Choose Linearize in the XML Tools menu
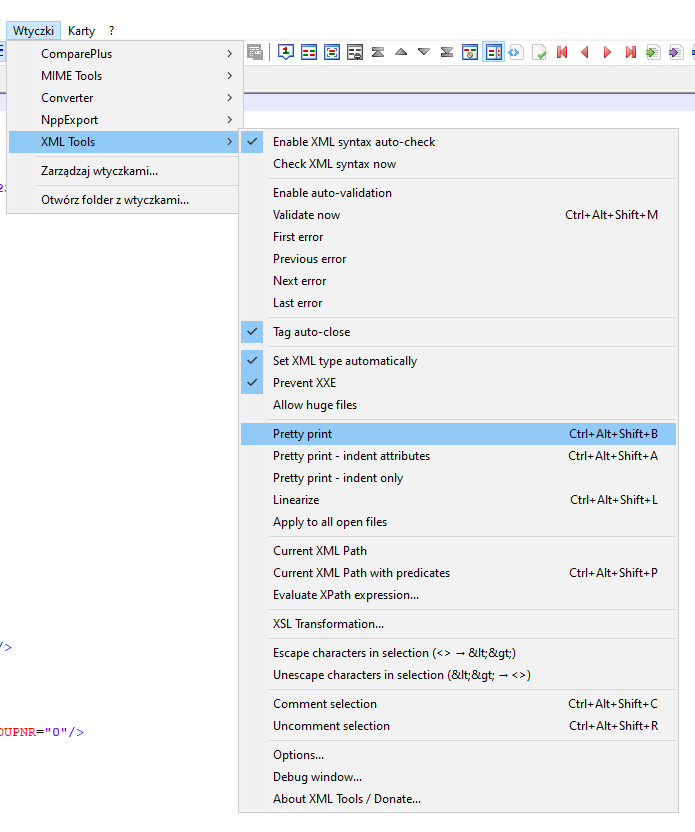695x832 pixels. click(296, 500)
